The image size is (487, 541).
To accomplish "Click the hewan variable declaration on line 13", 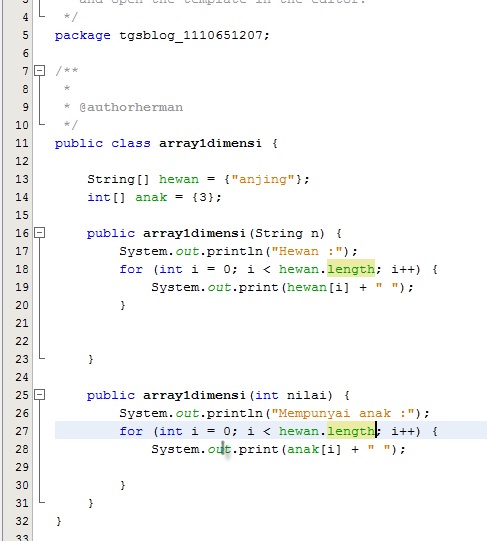I will pos(179,179).
